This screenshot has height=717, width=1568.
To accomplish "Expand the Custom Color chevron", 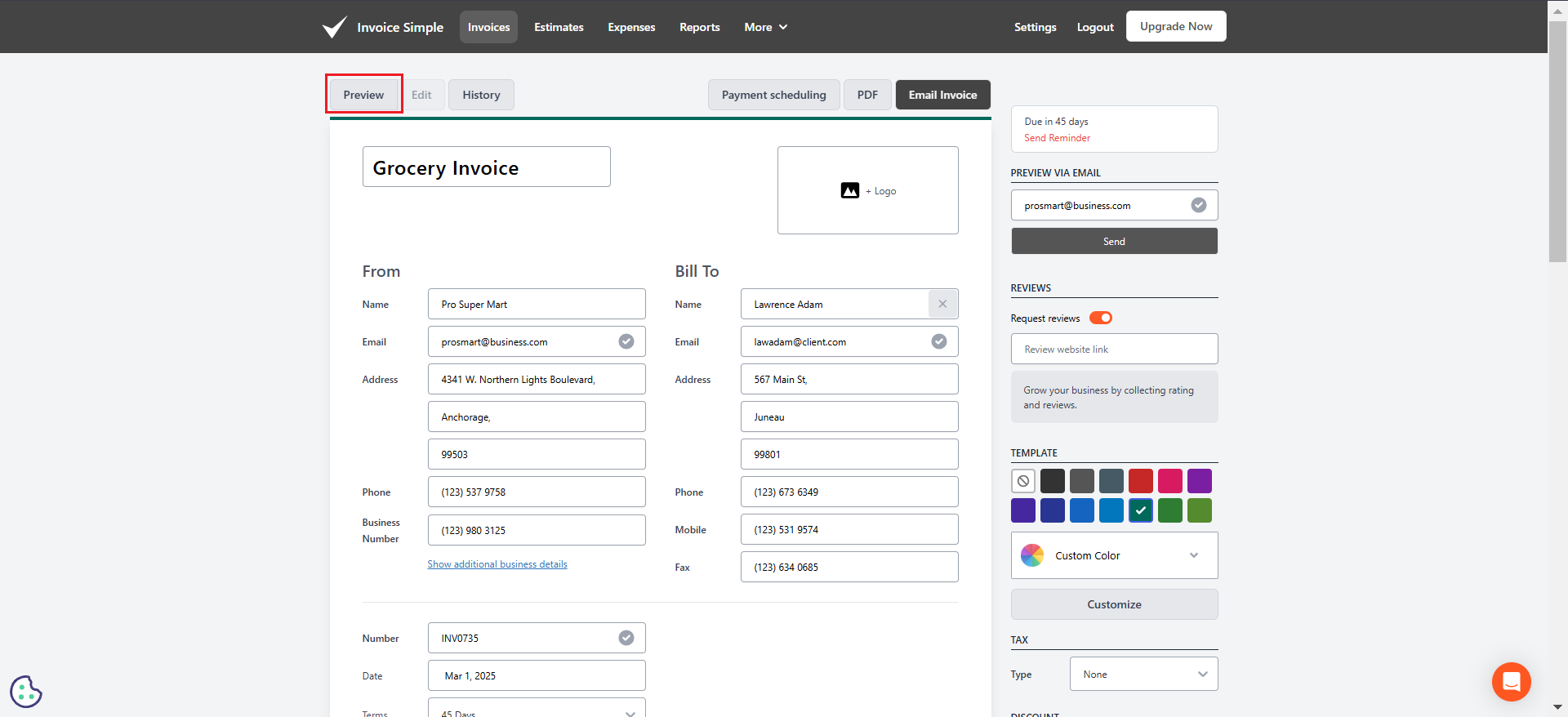I will click(x=1194, y=555).
